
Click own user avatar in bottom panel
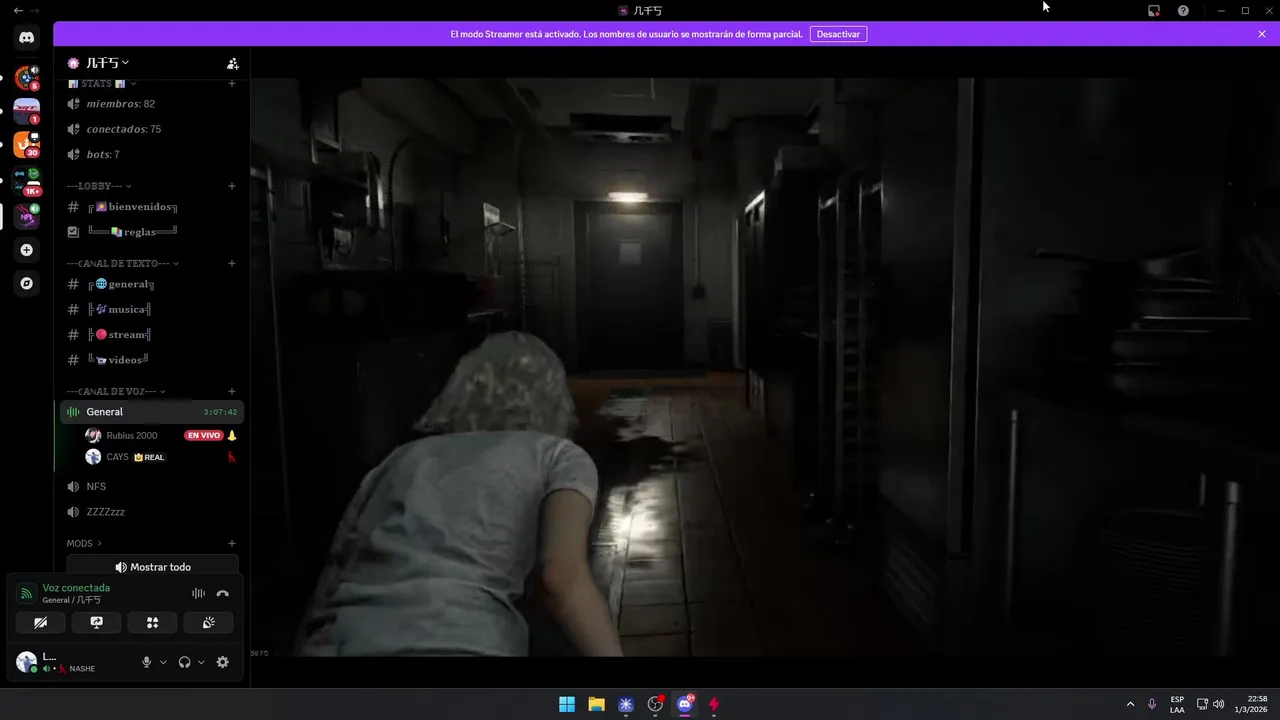coord(27,662)
